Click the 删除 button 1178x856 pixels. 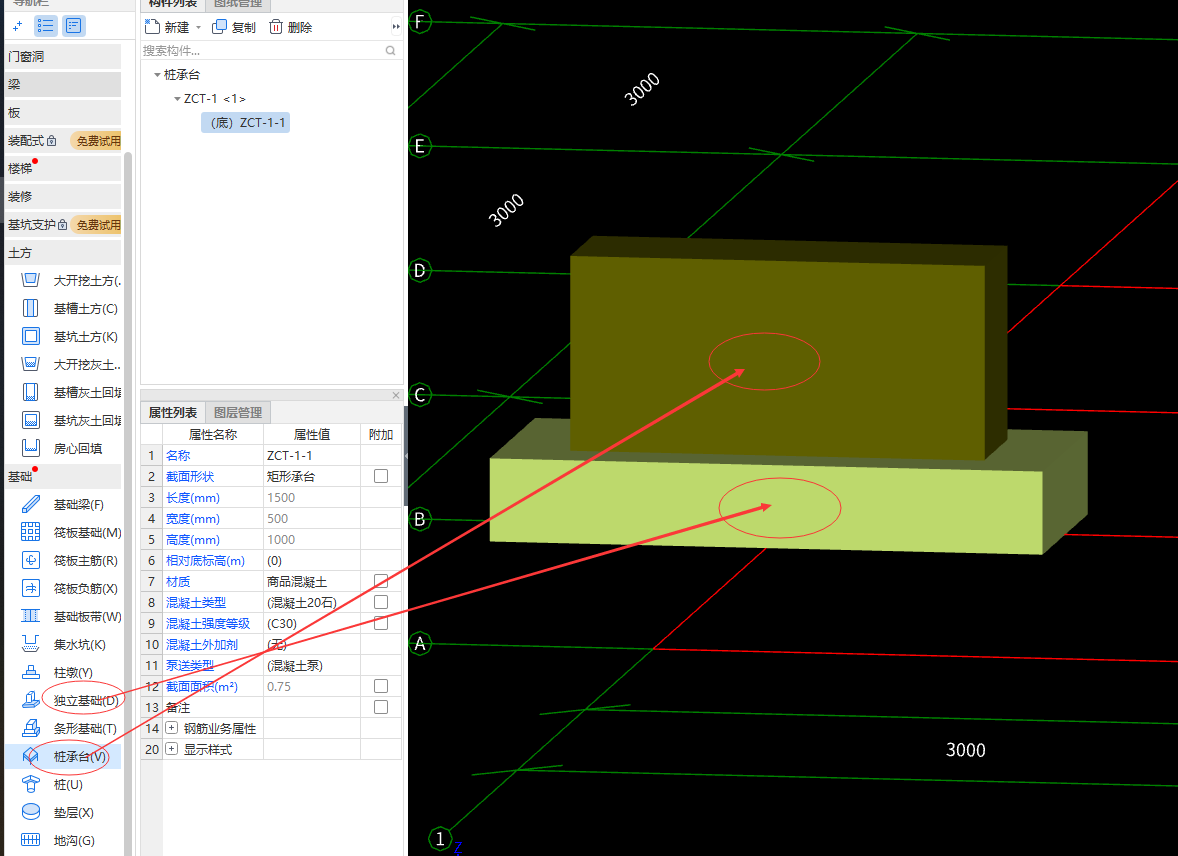(291, 27)
